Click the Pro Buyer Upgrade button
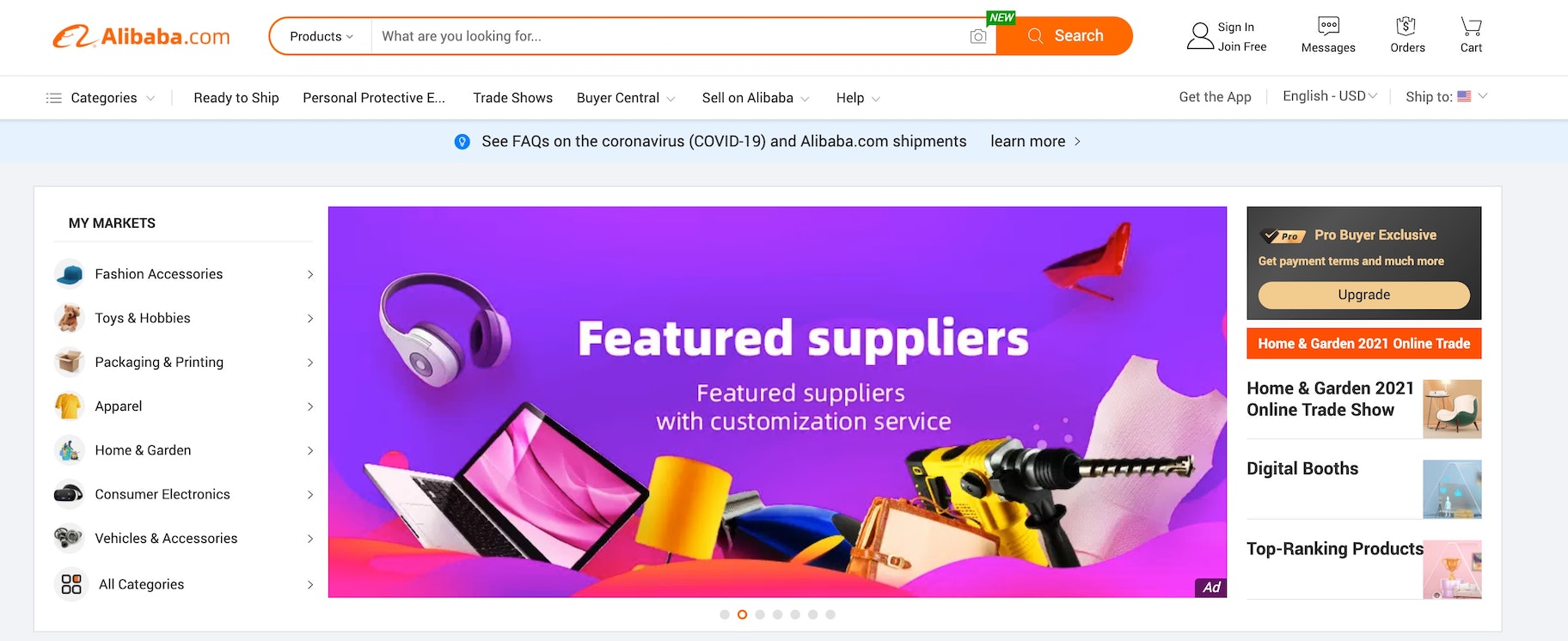Screen dimensions: 1568x641 coord(1363,295)
